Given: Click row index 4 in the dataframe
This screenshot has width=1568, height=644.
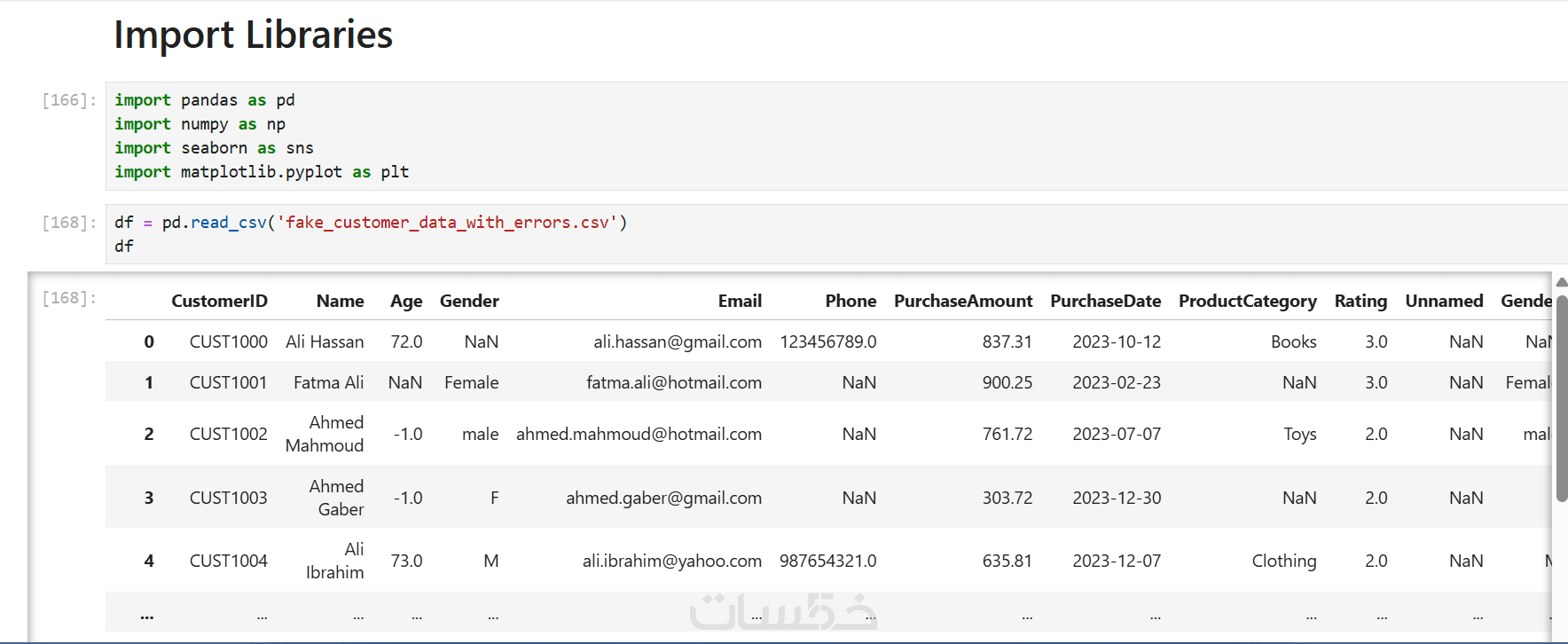Looking at the screenshot, I should tap(149, 561).
